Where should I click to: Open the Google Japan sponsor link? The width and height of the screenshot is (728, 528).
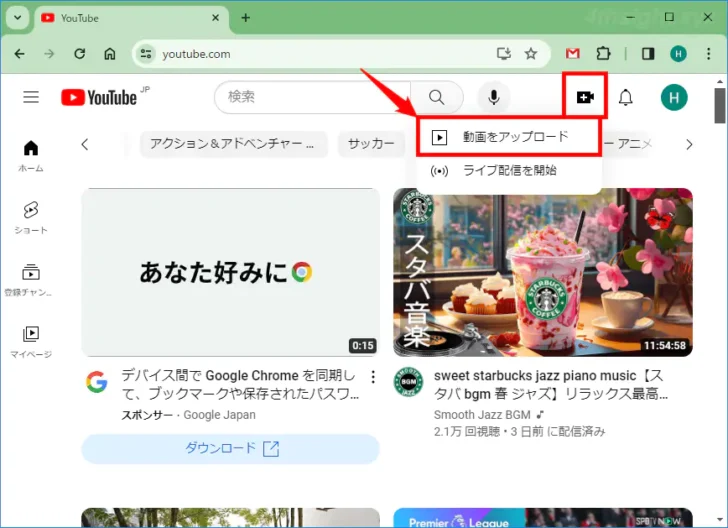point(219,415)
